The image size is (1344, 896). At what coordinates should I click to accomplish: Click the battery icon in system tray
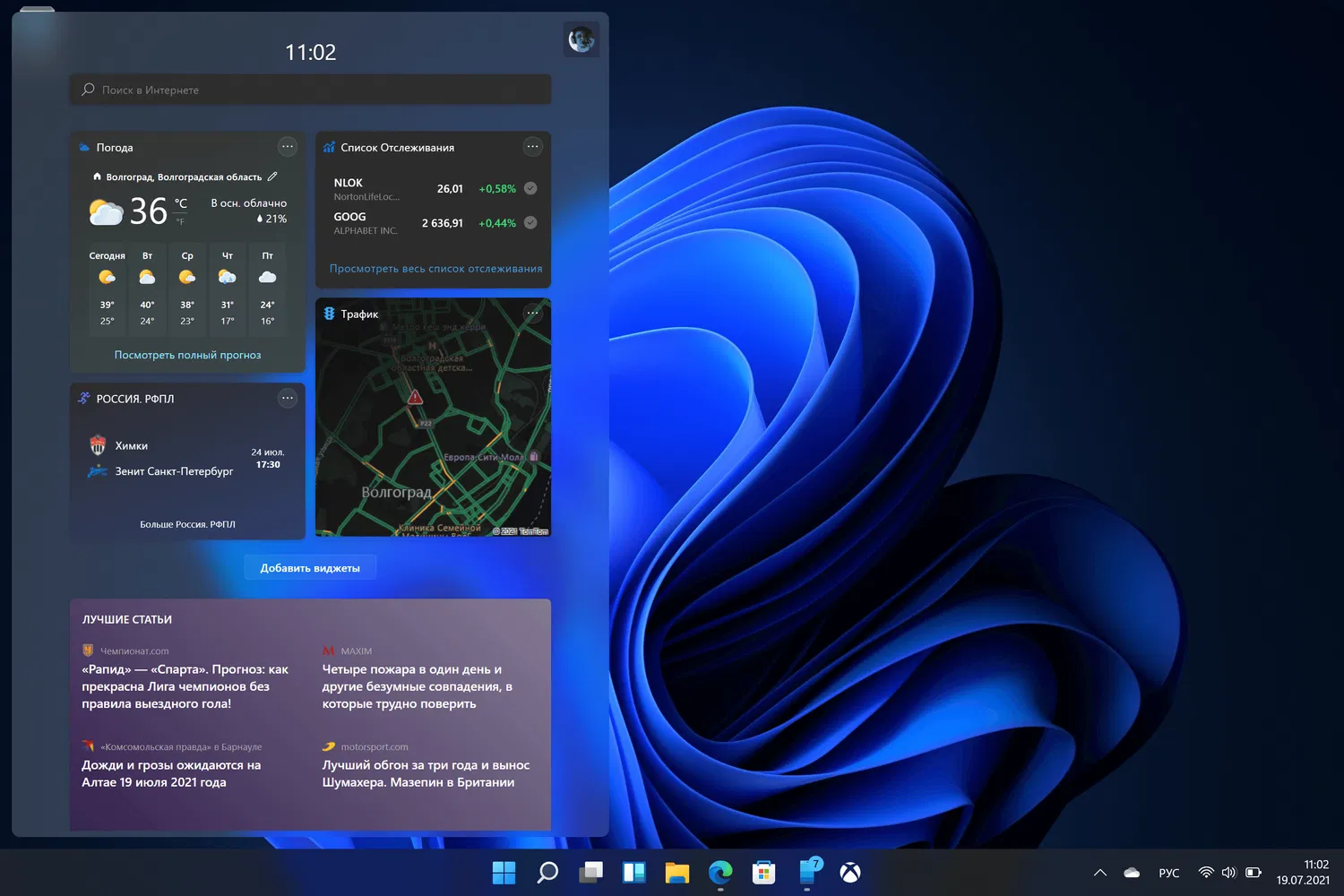coord(1254,873)
